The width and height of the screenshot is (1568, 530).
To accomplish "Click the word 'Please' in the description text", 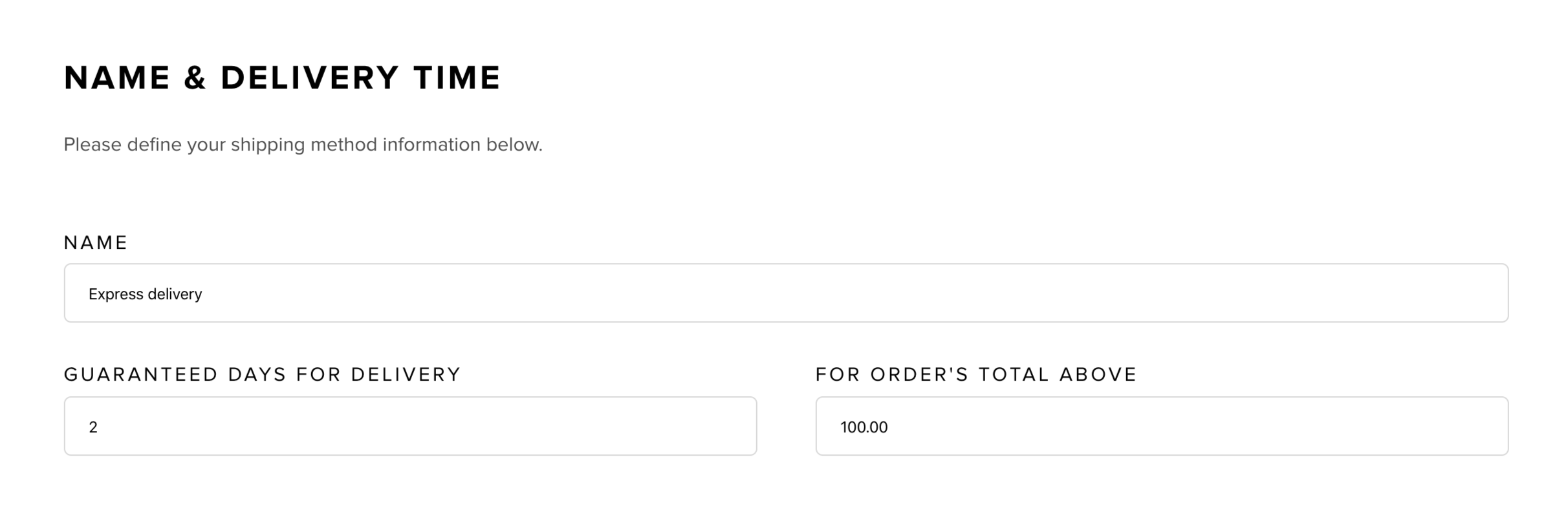I will [x=93, y=144].
